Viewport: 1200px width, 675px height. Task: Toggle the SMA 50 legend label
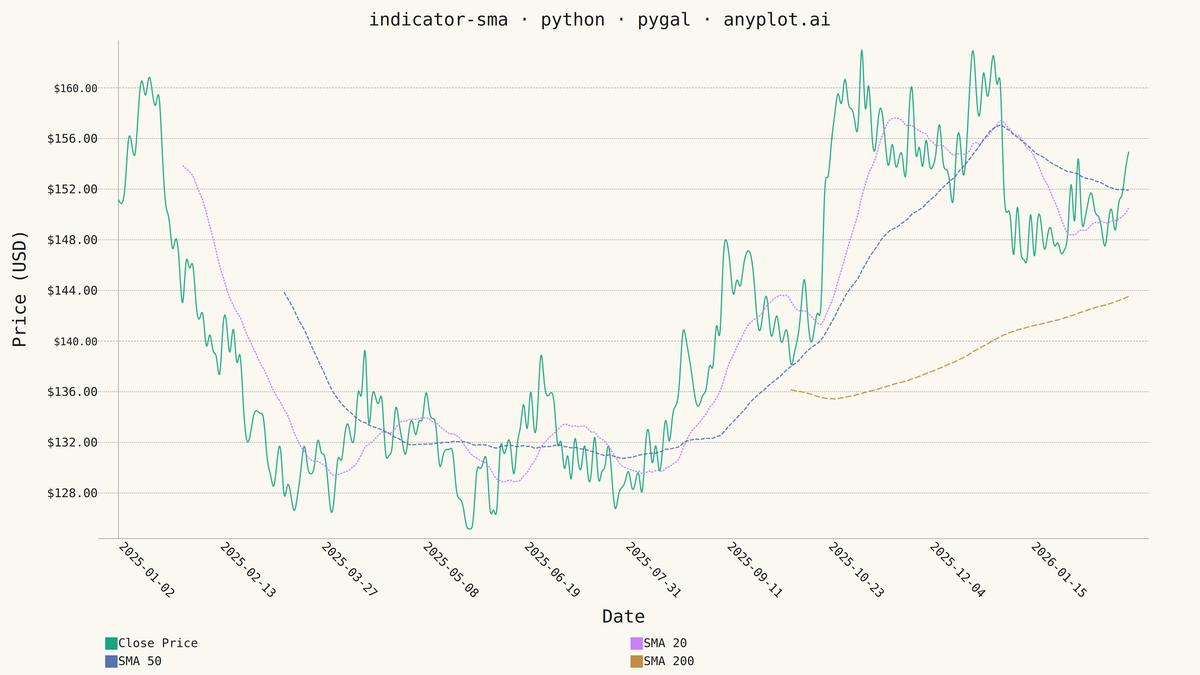click(x=140, y=661)
